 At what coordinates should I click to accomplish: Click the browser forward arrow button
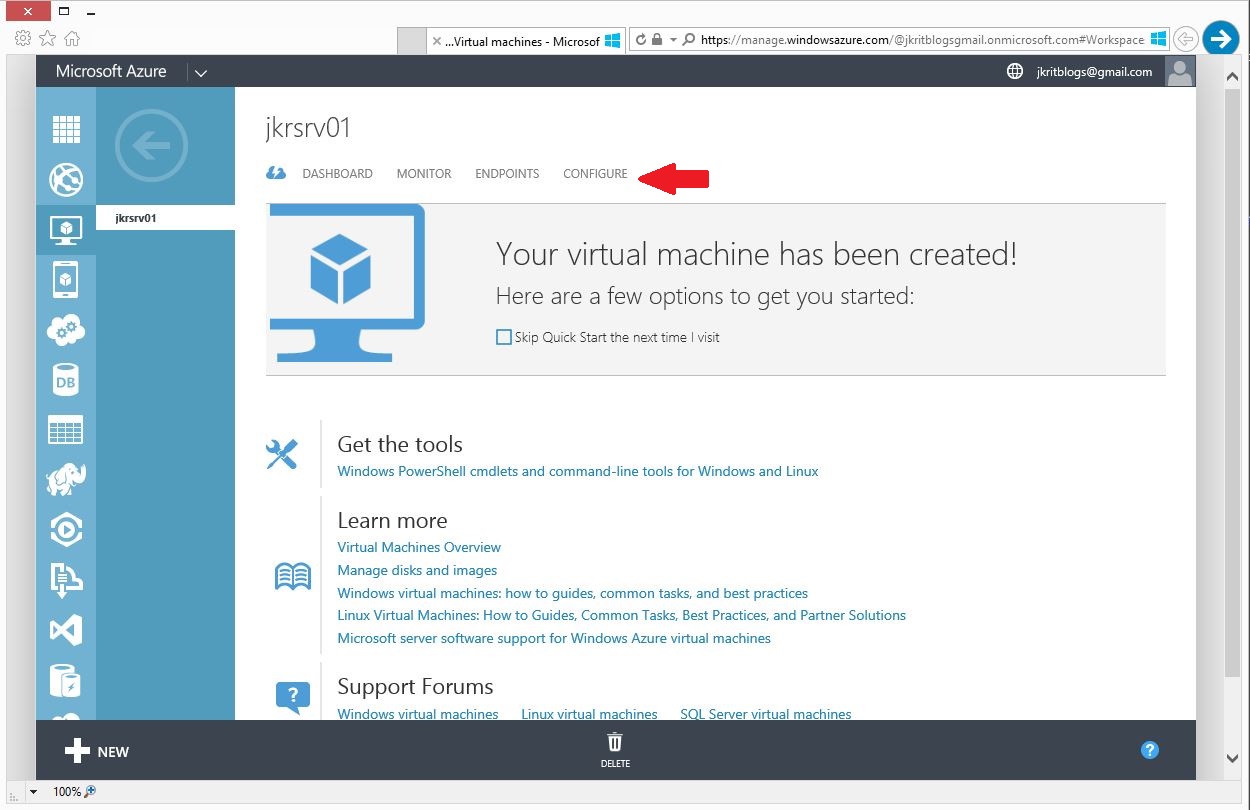coord(1221,39)
